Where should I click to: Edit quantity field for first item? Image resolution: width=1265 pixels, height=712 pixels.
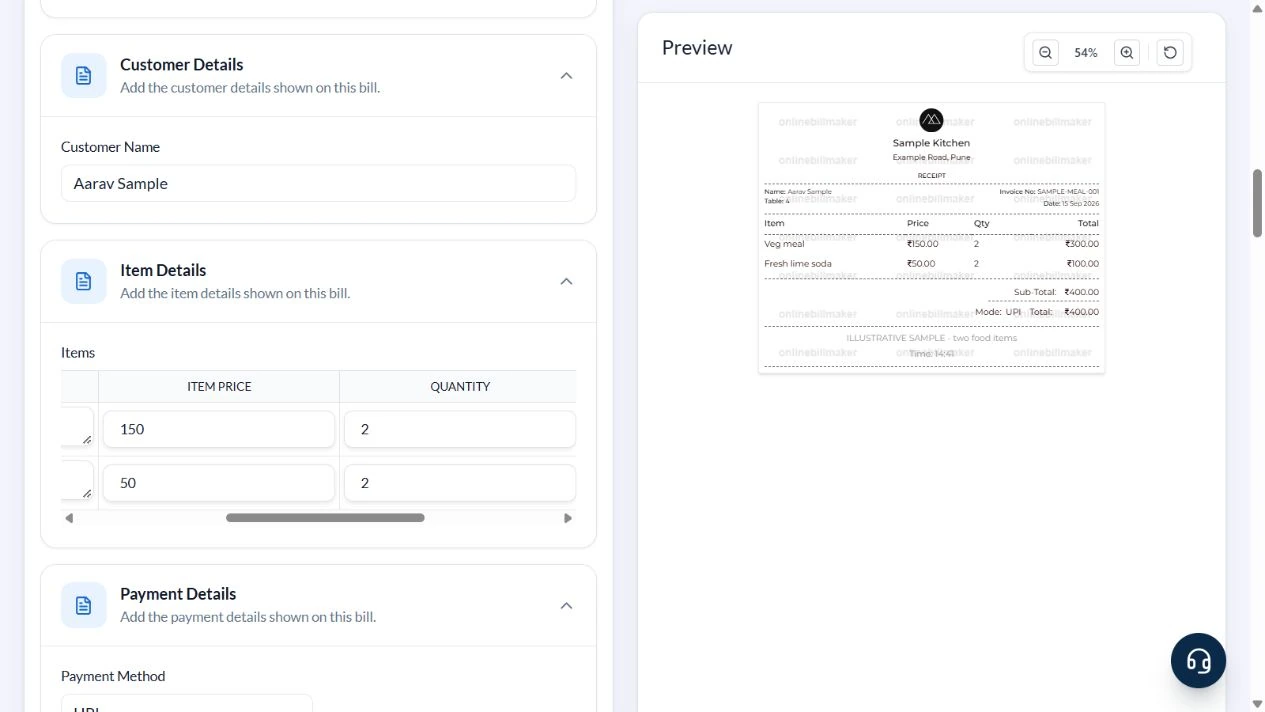pos(460,429)
